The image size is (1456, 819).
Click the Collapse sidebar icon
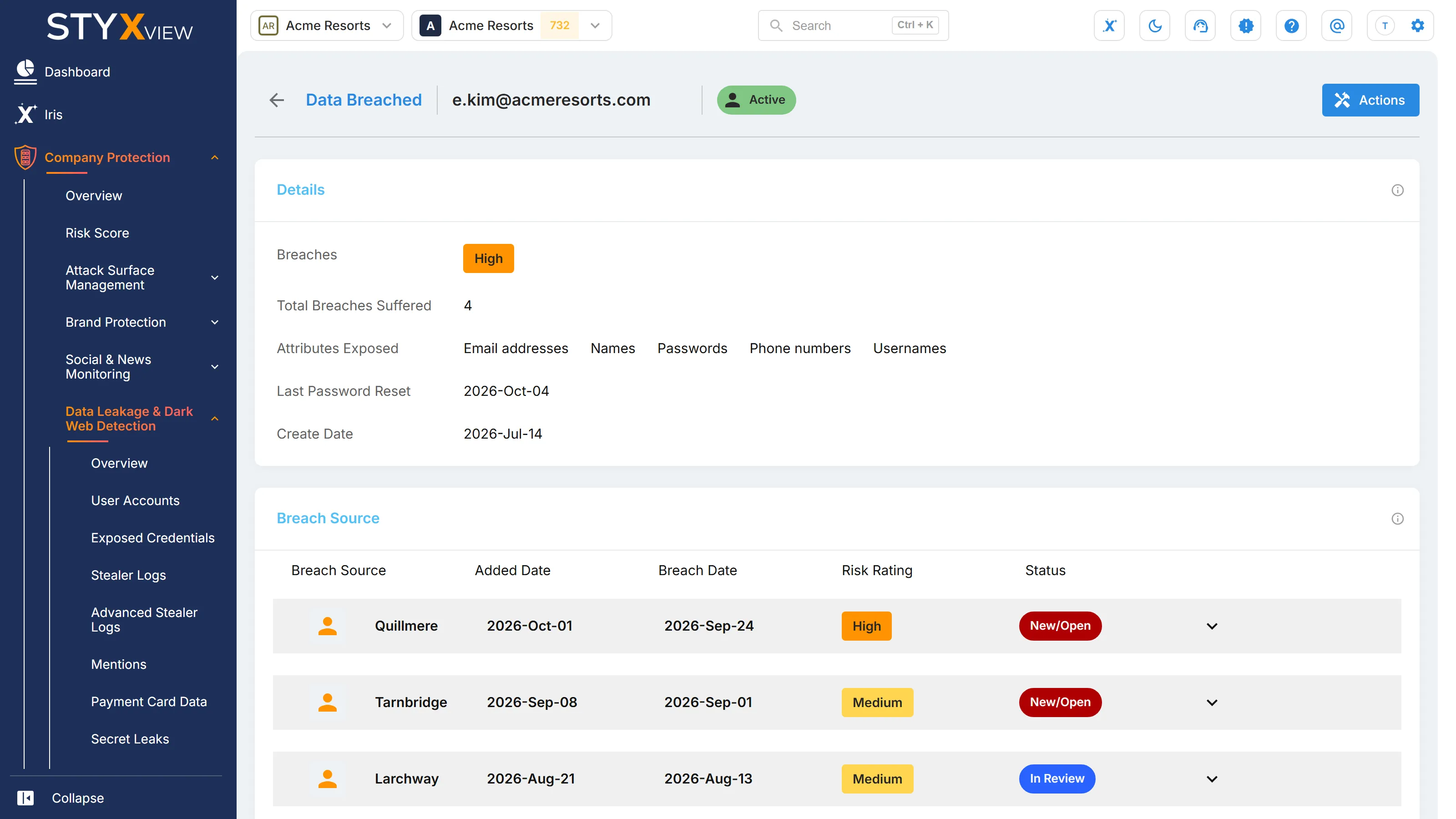(x=25, y=798)
